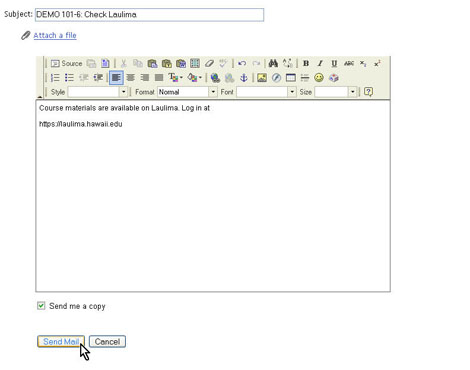Click the Send Mail button

[x=61, y=341]
